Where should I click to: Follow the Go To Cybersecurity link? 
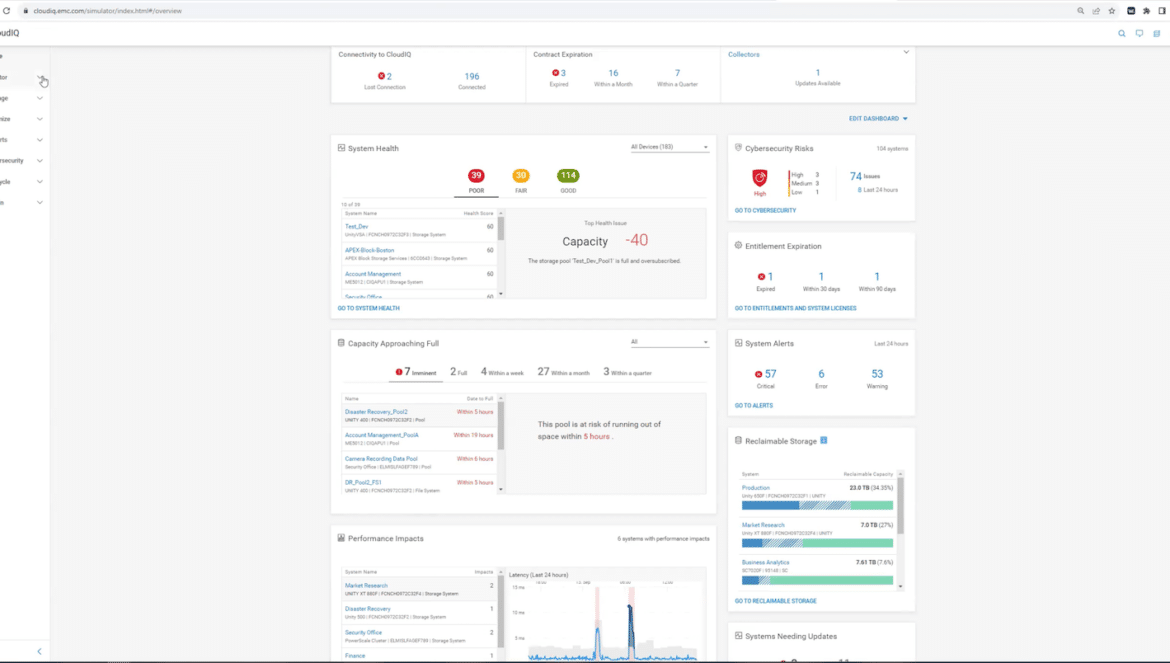(x=765, y=210)
